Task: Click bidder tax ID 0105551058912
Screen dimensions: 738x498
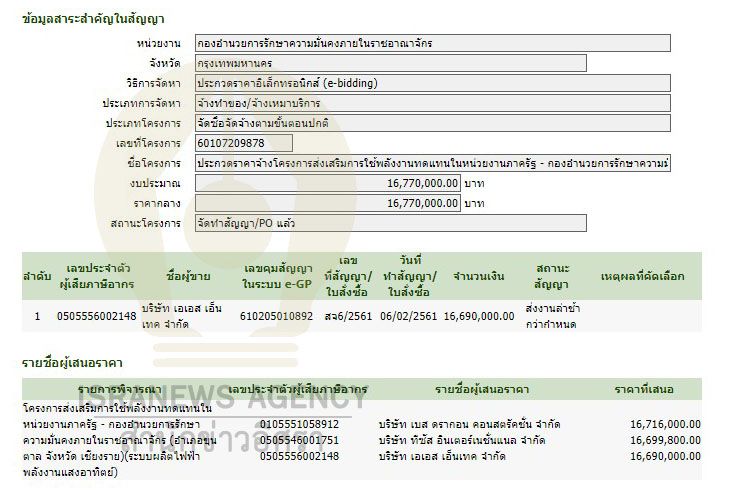Action: pyautogui.click(x=299, y=424)
